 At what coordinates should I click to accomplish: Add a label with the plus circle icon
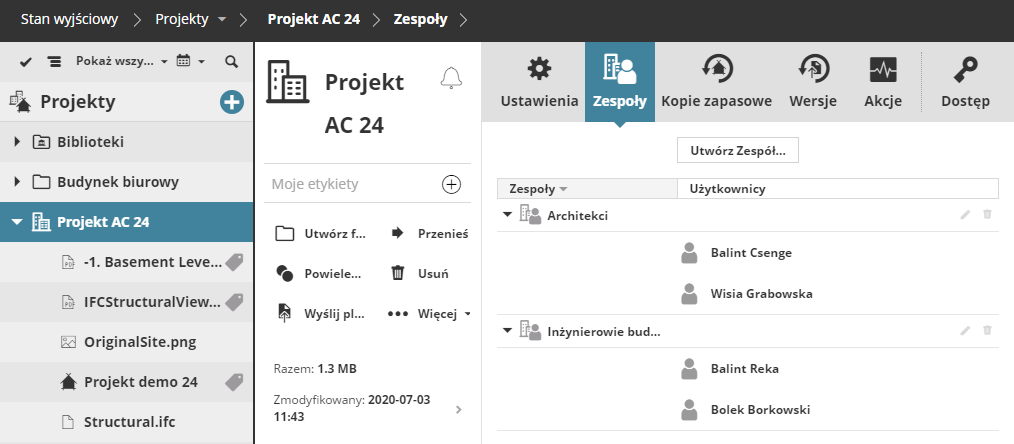pyautogui.click(x=451, y=184)
